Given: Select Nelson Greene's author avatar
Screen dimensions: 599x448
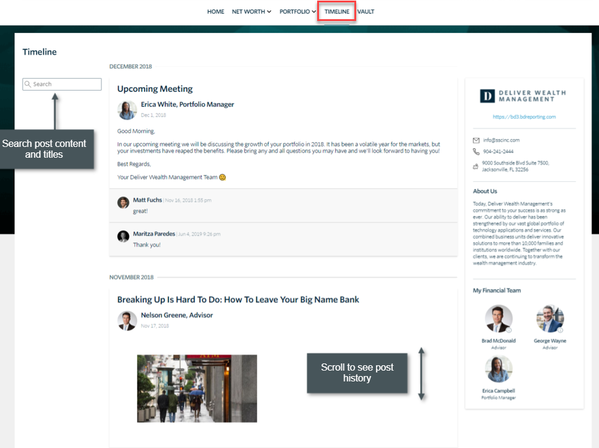Looking at the screenshot, I should tap(127, 321).
